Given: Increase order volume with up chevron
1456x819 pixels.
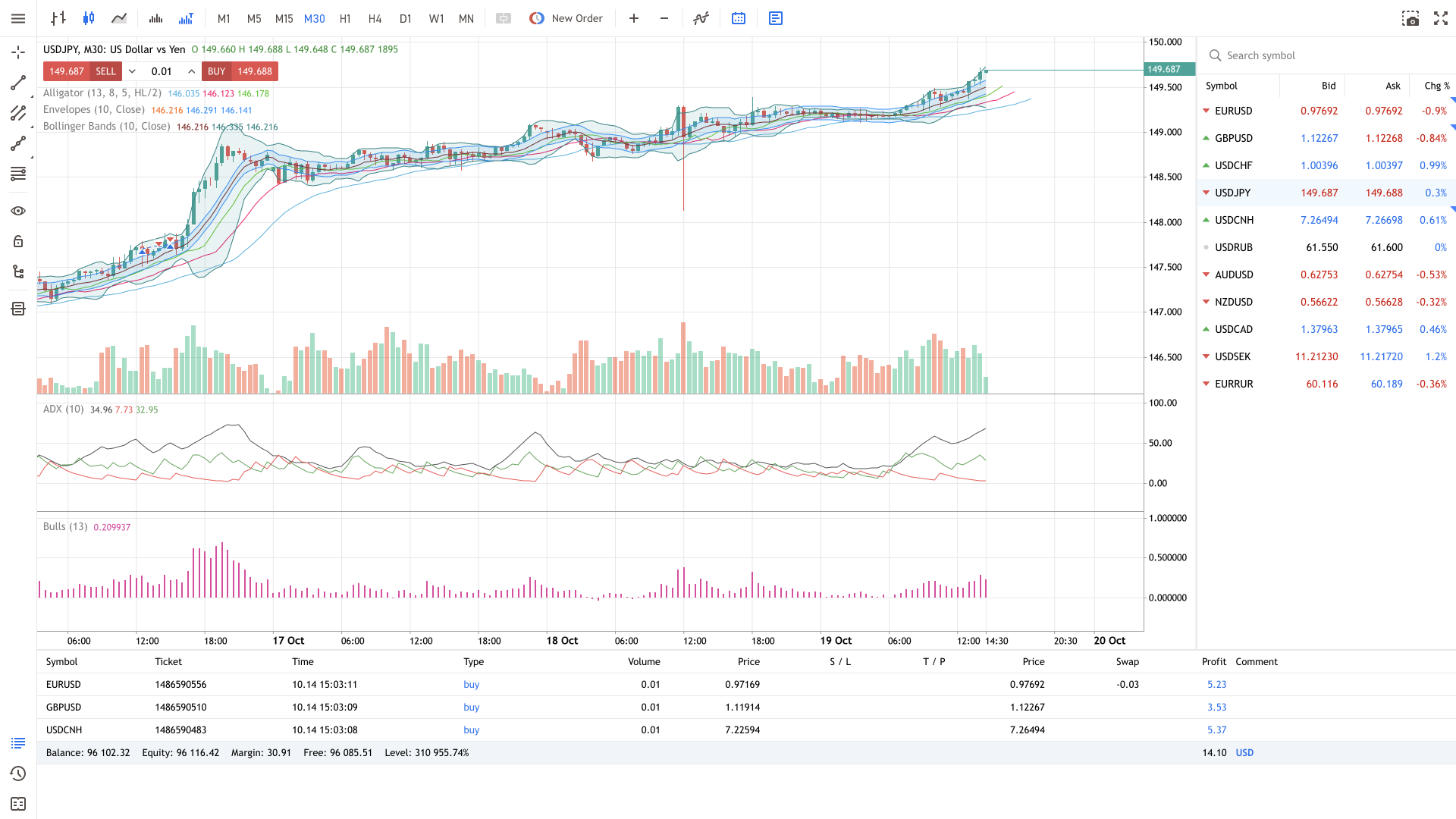Looking at the screenshot, I should [191, 71].
